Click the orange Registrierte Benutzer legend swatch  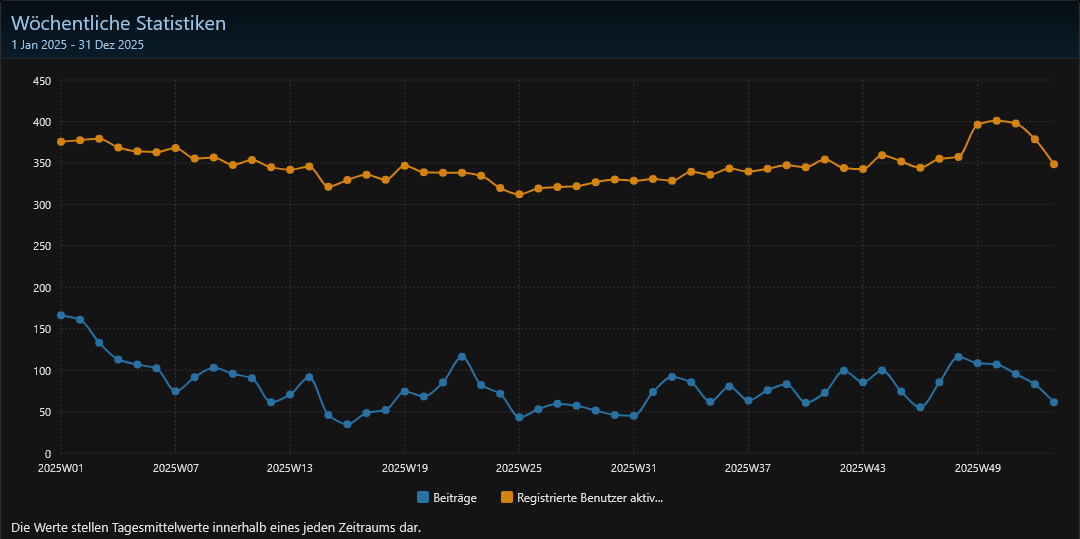pos(507,497)
